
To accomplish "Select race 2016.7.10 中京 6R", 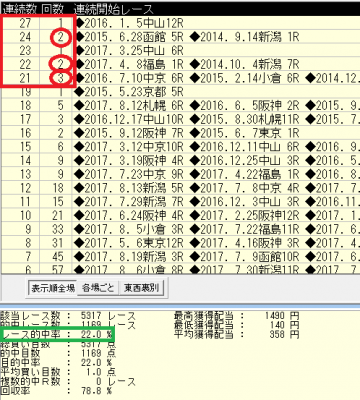I will [130, 78].
